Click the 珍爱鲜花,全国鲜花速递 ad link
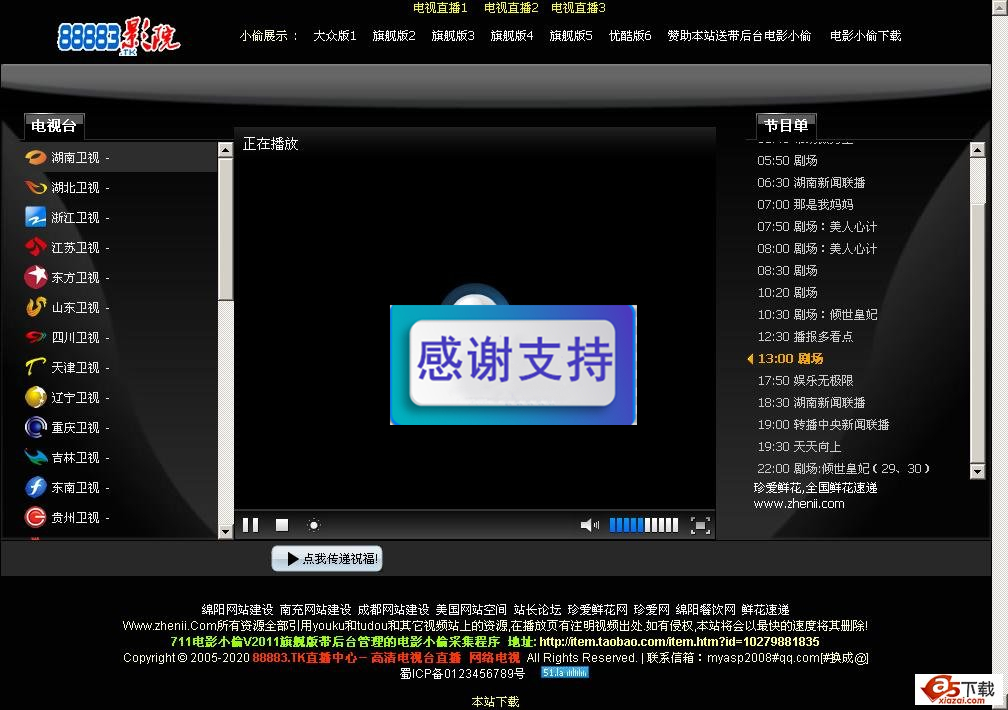The image size is (1008, 710). point(815,487)
